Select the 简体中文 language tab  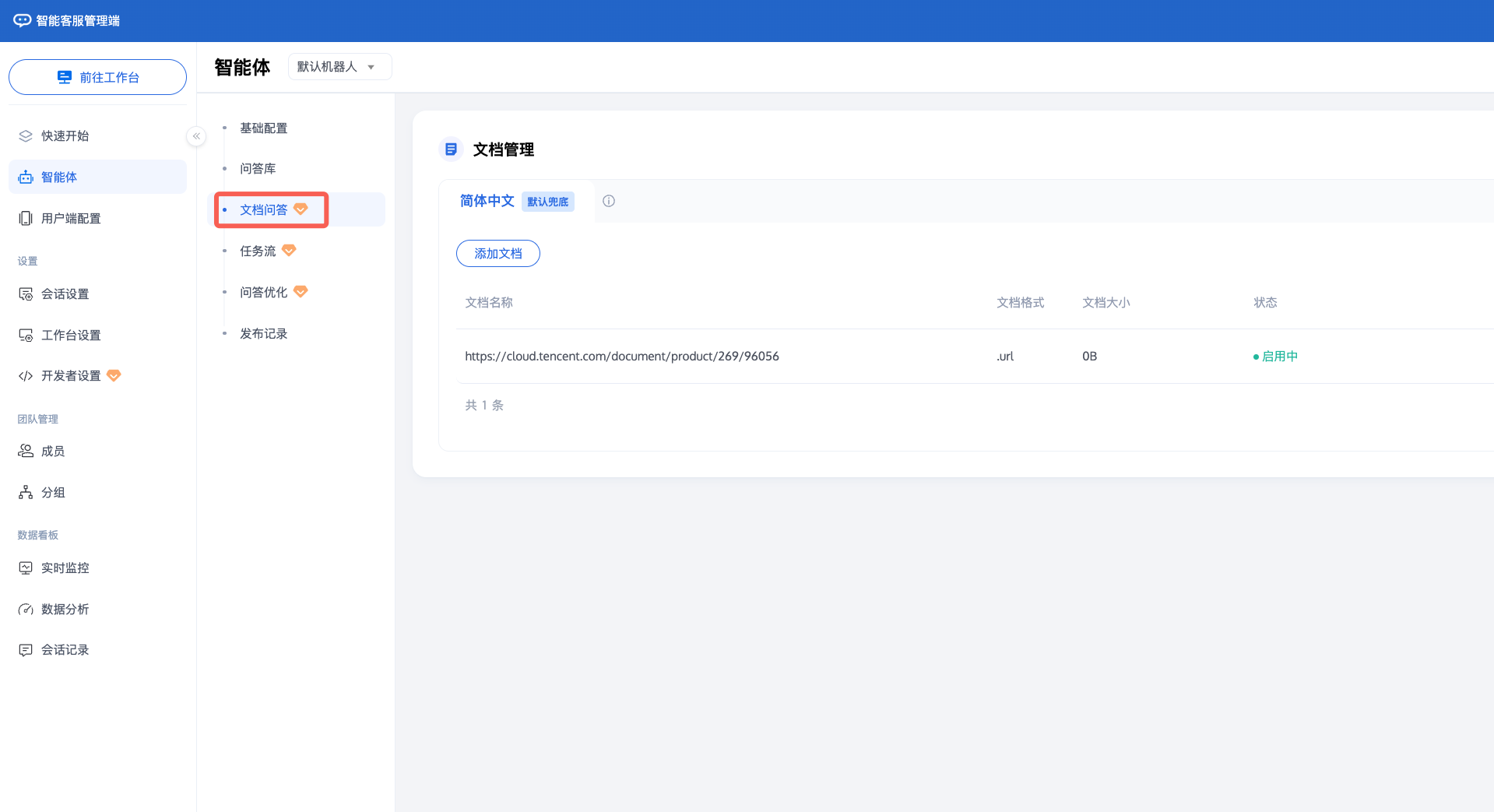tap(487, 201)
